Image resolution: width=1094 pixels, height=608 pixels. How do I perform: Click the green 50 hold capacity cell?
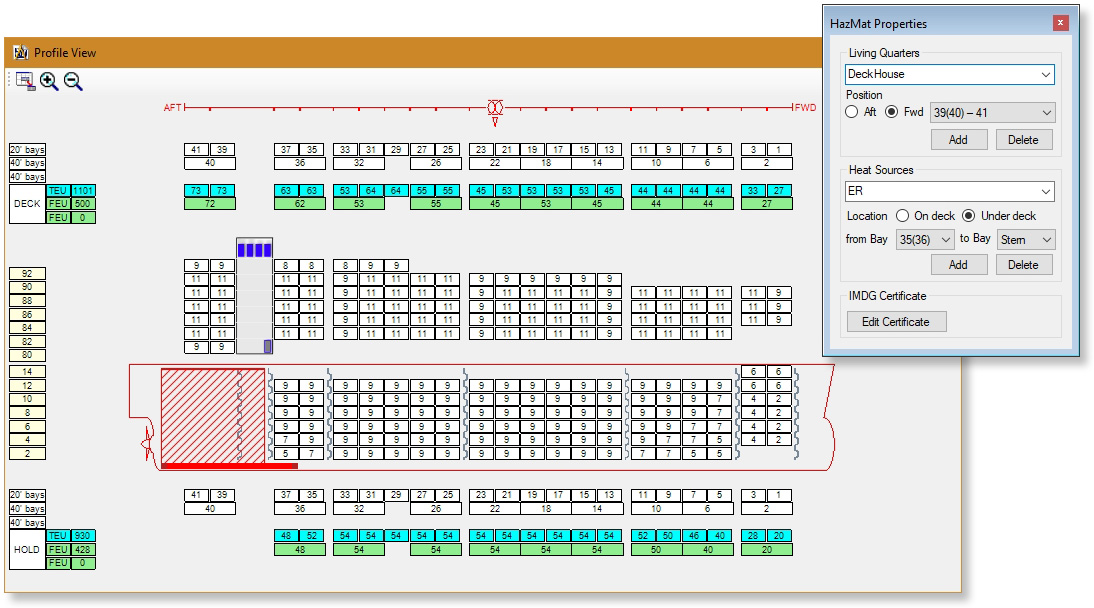(656, 549)
